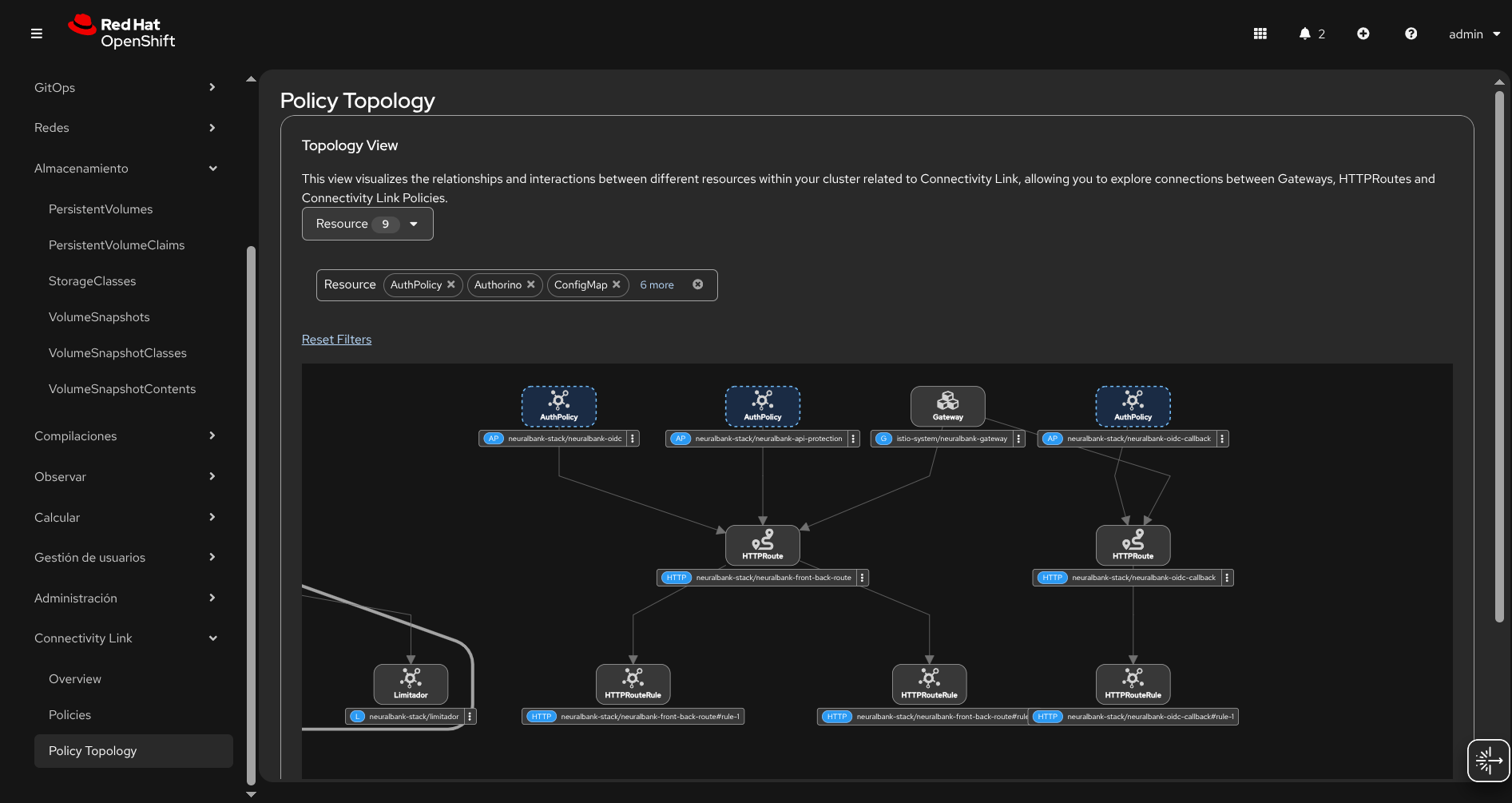Open the kebab menu on the limitador label
The height and width of the screenshot is (803, 1512).
click(x=469, y=716)
